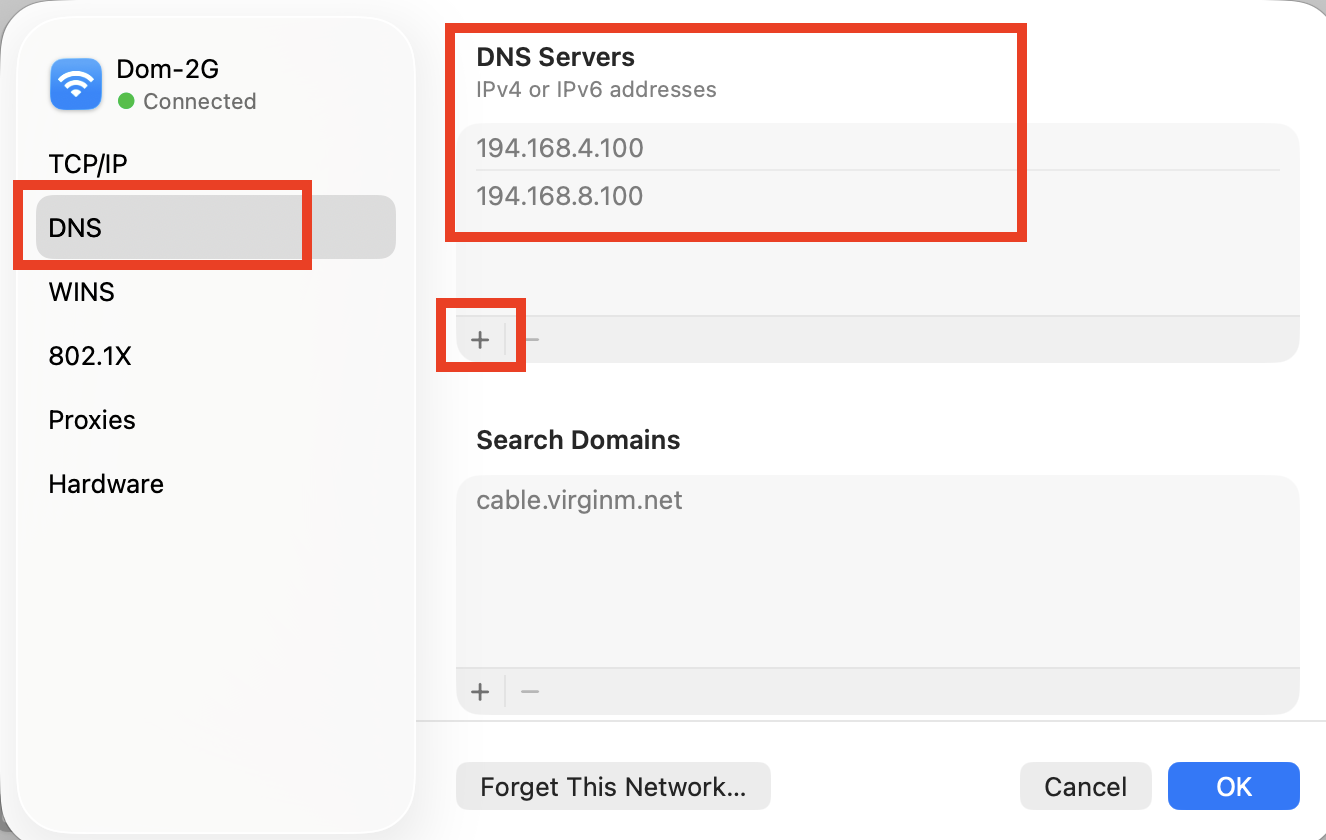The image size is (1326, 840).
Task: Switch to the WINS section
Action: (81, 291)
